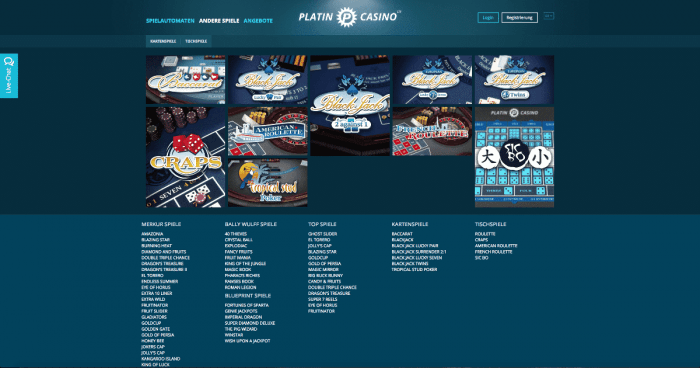Click The Pig Wizard link
Image resolution: width=700 pixels, height=368 pixels.
tap(241, 329)
